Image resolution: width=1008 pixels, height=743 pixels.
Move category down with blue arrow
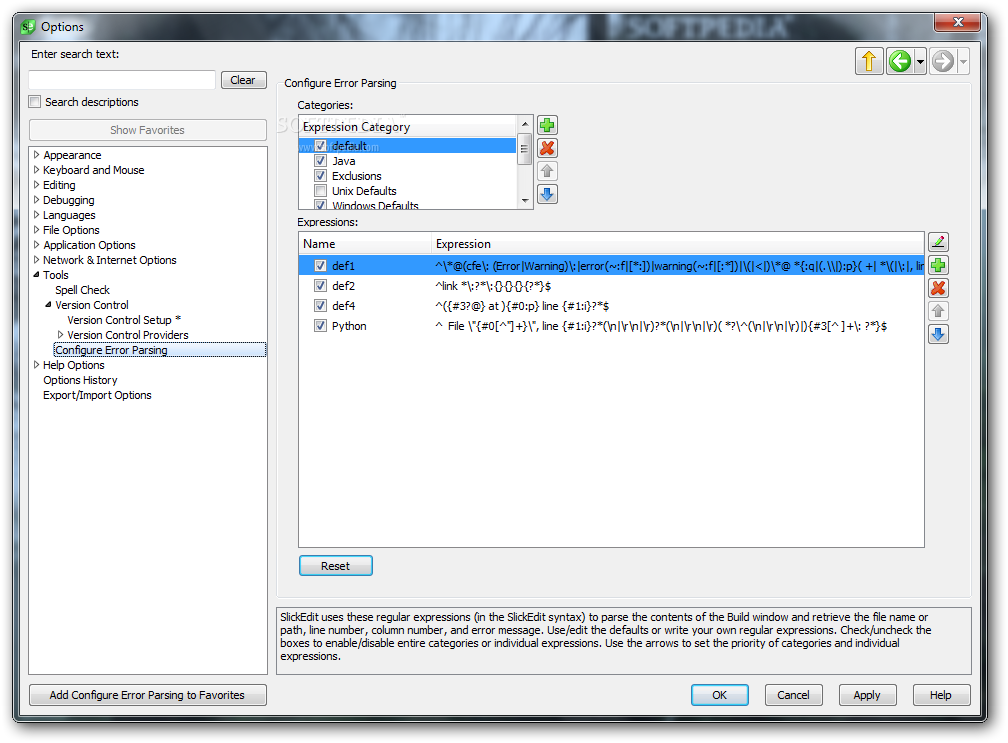(547, 194)
